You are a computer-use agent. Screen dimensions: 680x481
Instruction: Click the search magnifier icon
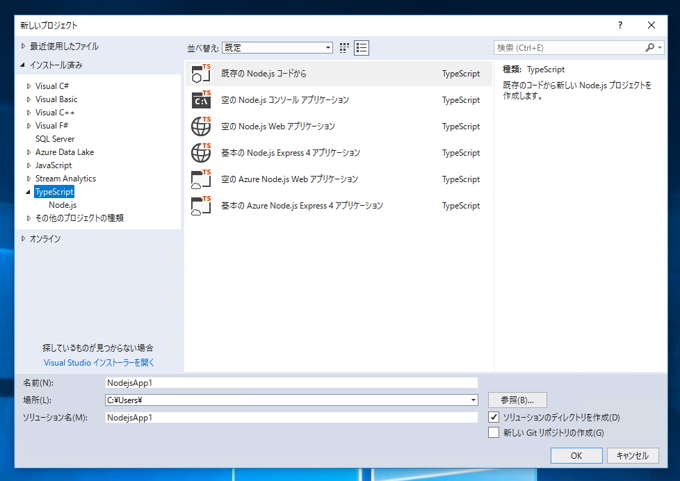tap(650, 48)
